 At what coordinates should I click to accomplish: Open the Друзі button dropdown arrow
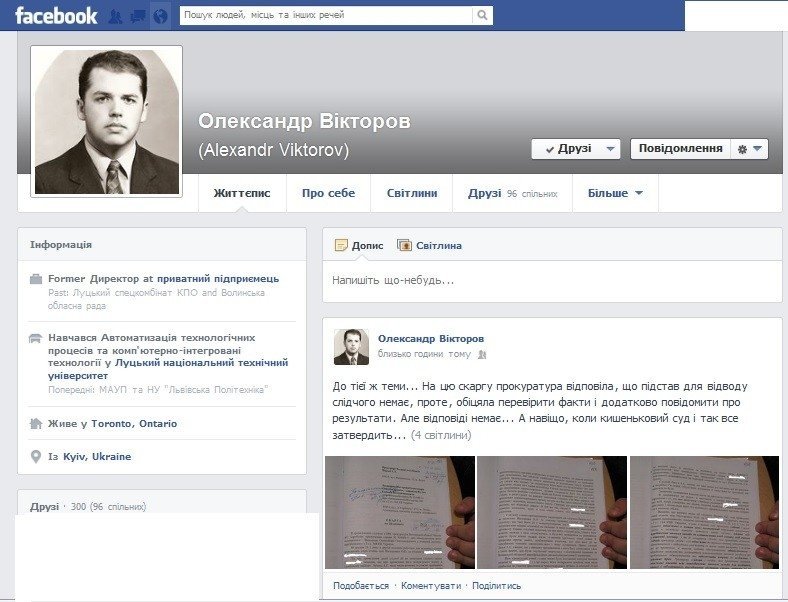(610, 149)
